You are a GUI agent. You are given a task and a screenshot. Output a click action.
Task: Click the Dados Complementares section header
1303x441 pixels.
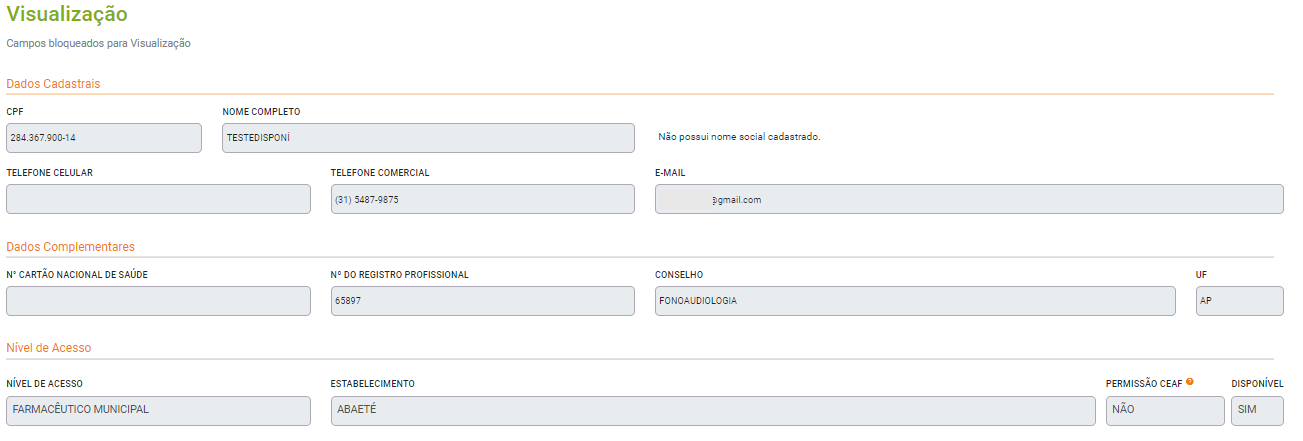[x=70, y=246]
